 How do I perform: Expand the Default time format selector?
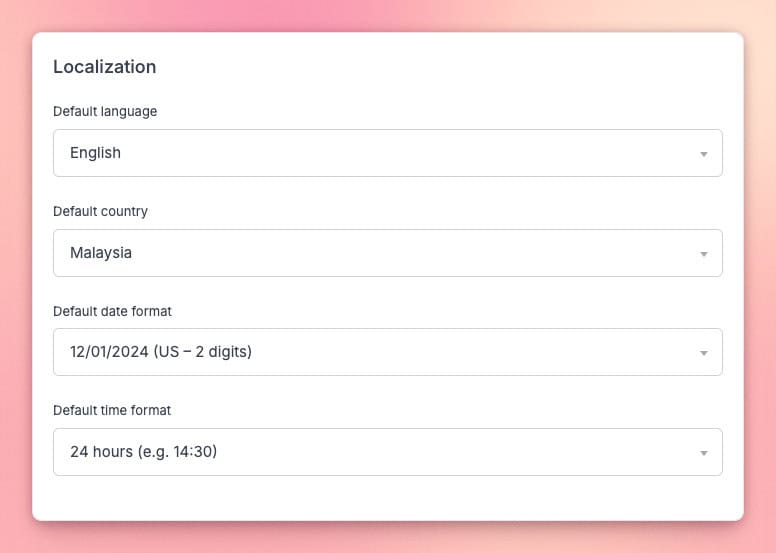tap(387, 452)
